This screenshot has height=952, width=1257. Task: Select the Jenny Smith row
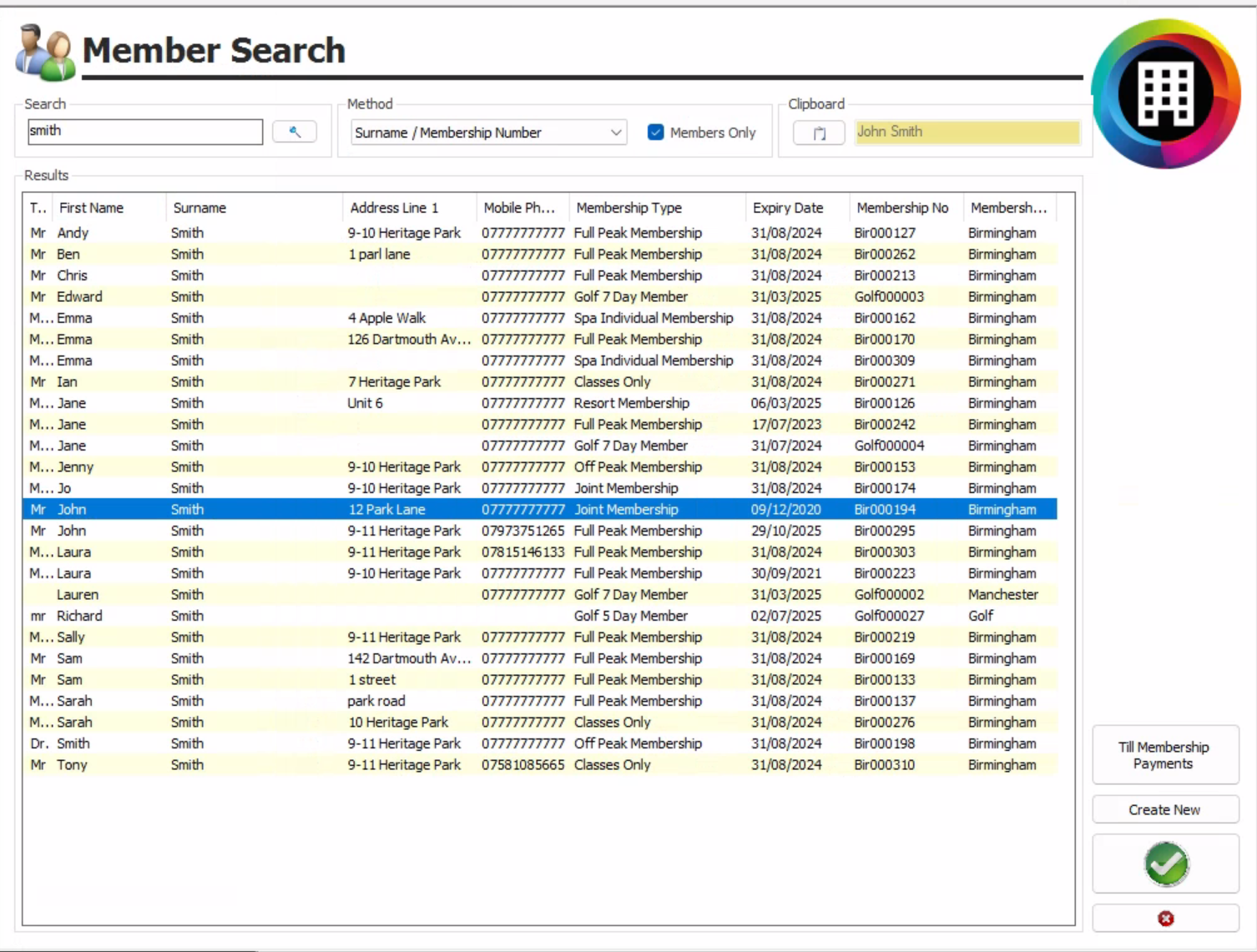540,467
